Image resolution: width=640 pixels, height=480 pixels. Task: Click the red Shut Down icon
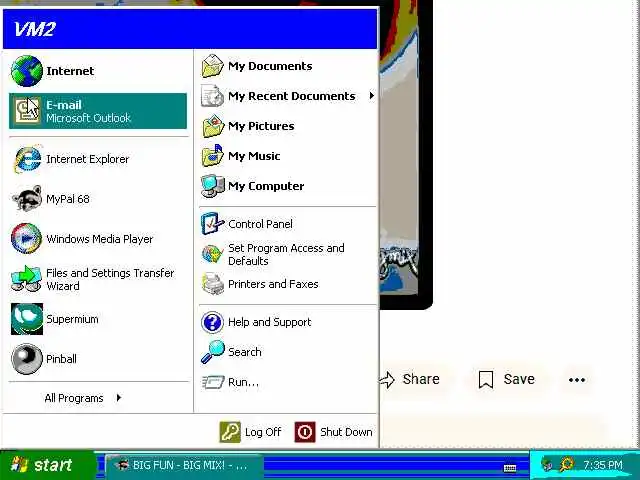point(305,432)
